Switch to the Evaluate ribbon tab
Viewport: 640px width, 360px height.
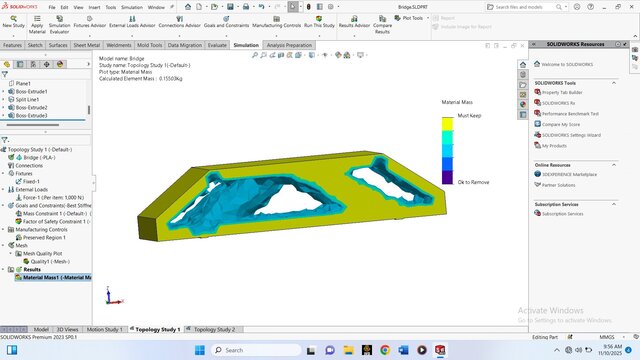pyautogui.click(x=217, y=45)
